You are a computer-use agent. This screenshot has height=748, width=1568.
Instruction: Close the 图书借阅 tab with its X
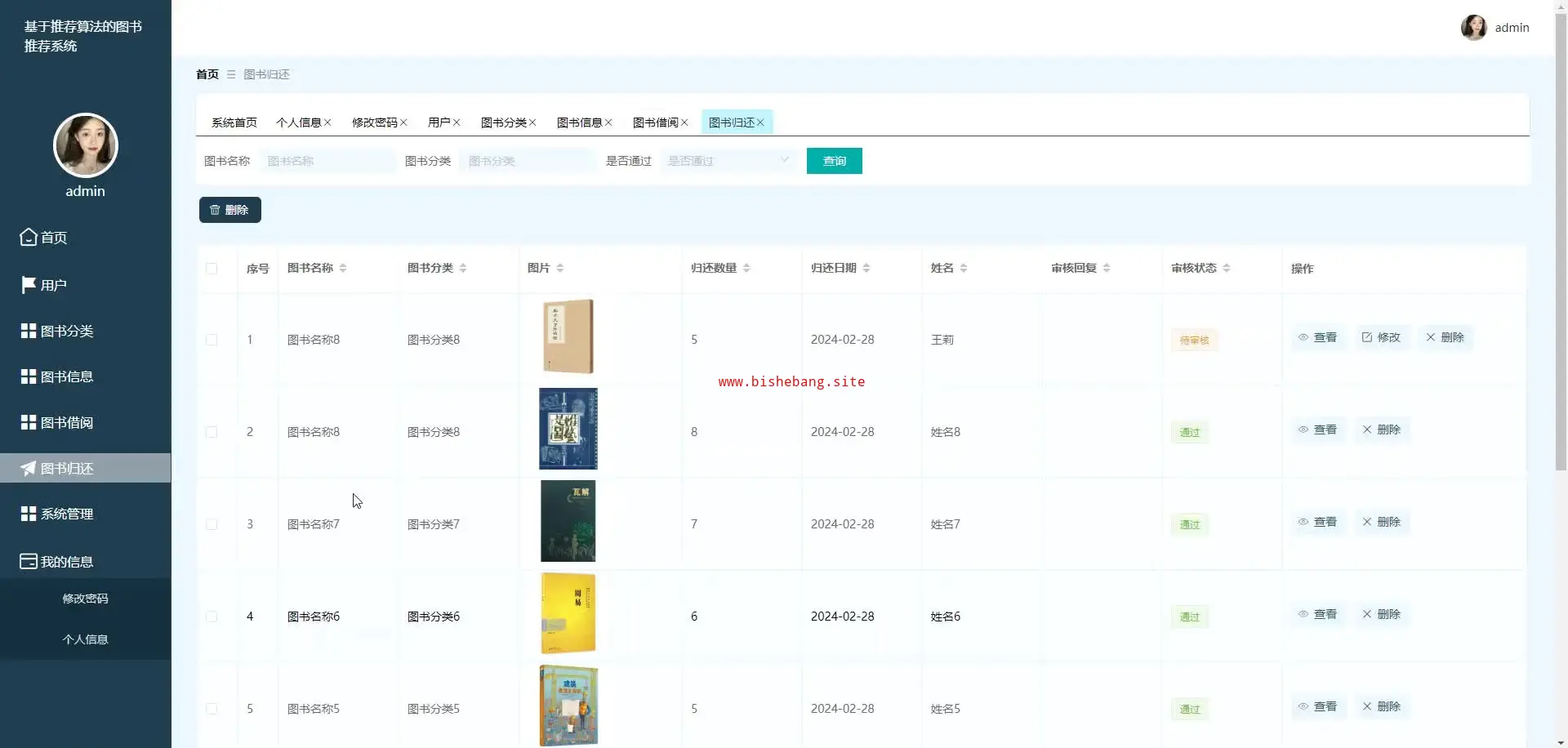[x=684, y=122]
